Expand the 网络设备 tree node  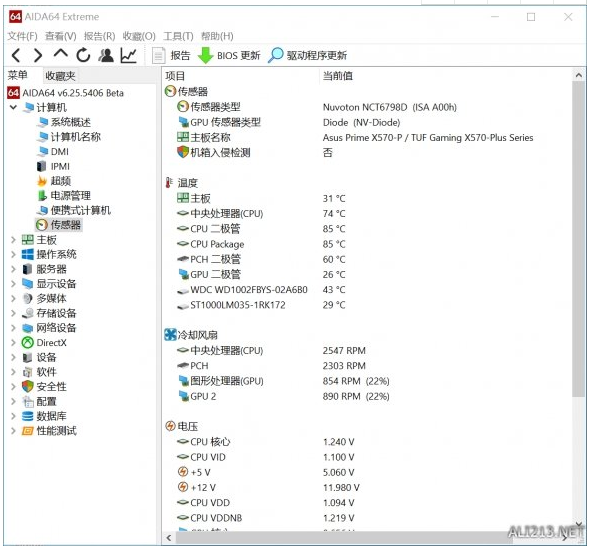click(x=13, y=328)
